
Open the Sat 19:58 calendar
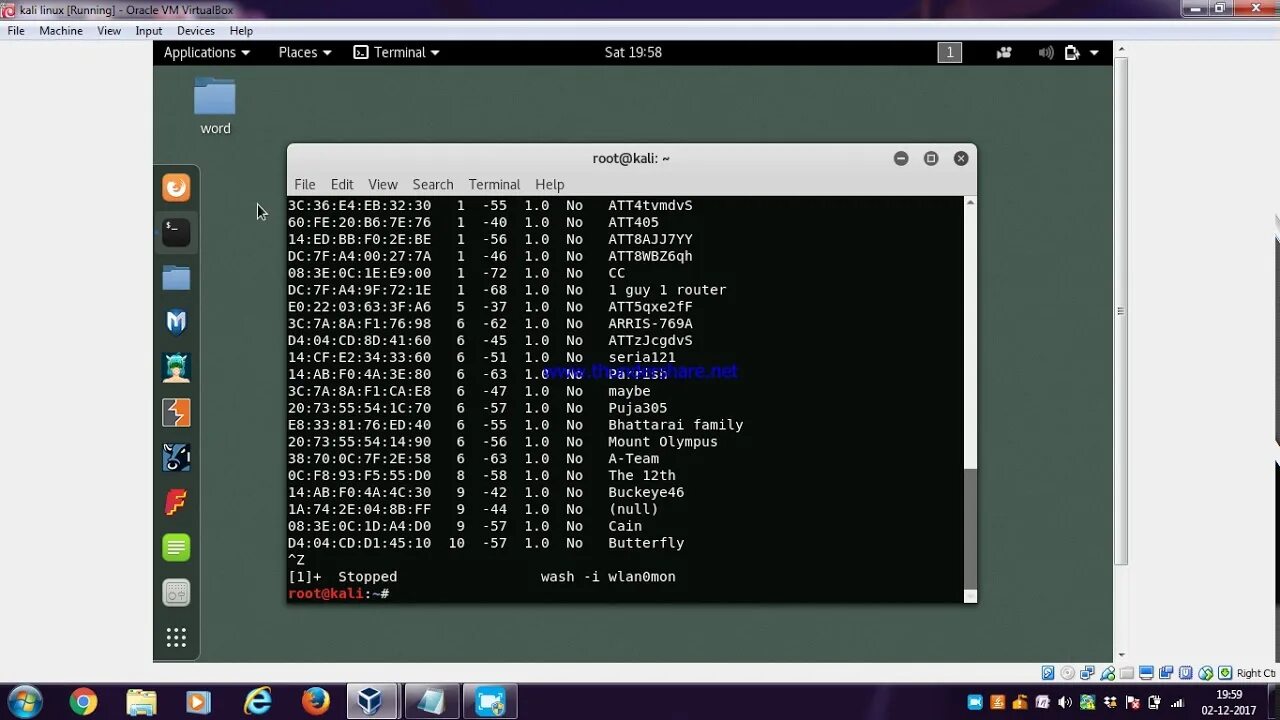click(x=633, y=53)
